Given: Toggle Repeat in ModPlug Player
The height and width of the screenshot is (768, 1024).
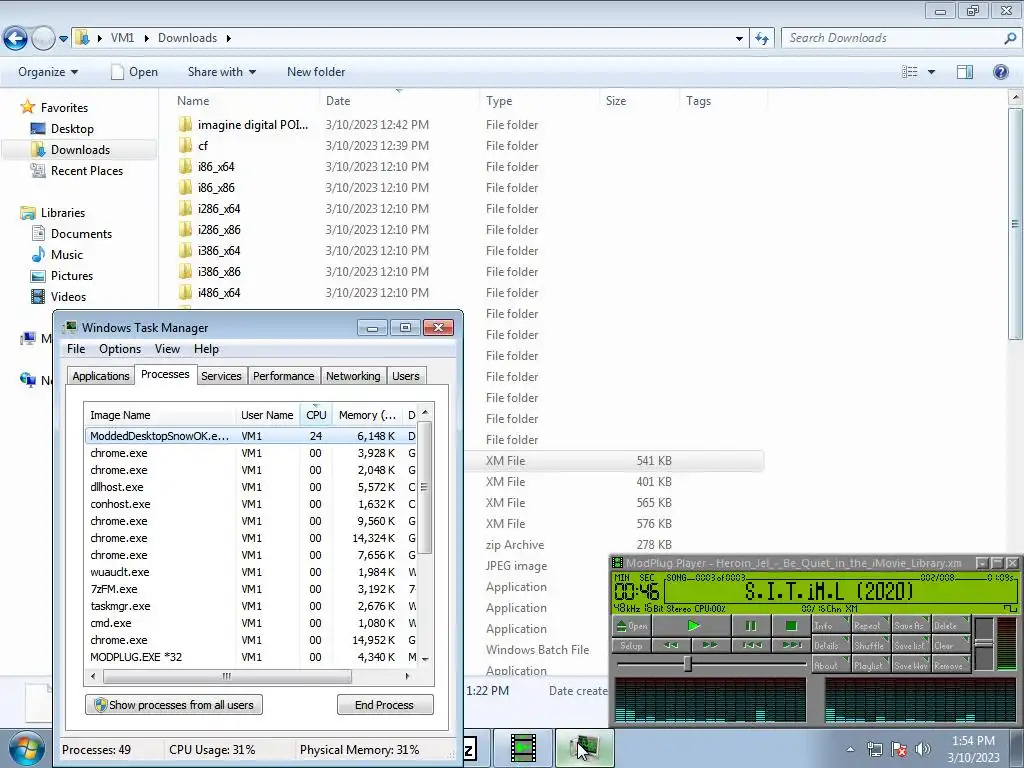Looking at the screenshot, I should (870, 626).
